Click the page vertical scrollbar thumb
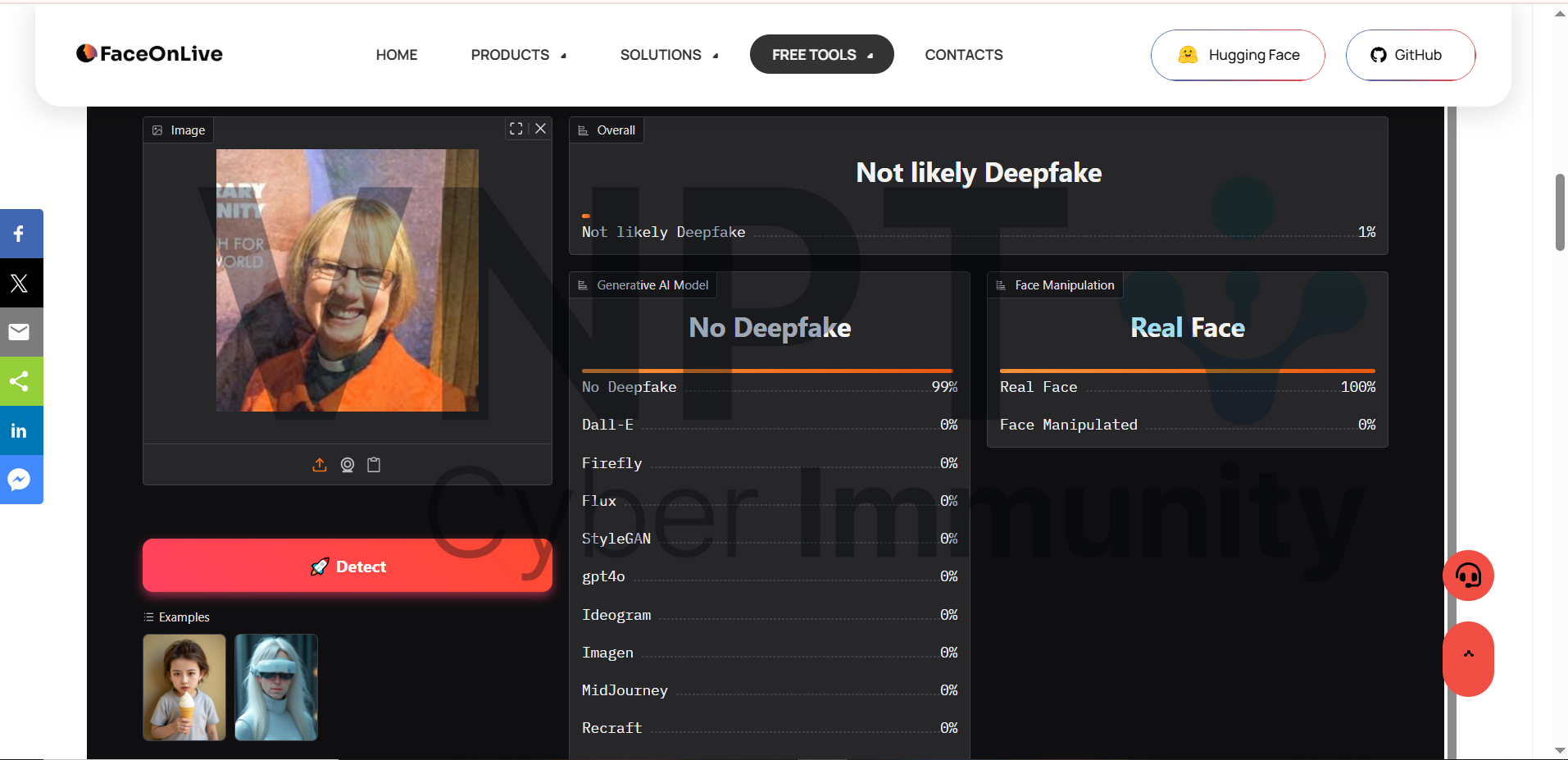The image size is (1568, 760). (1560, 212)
